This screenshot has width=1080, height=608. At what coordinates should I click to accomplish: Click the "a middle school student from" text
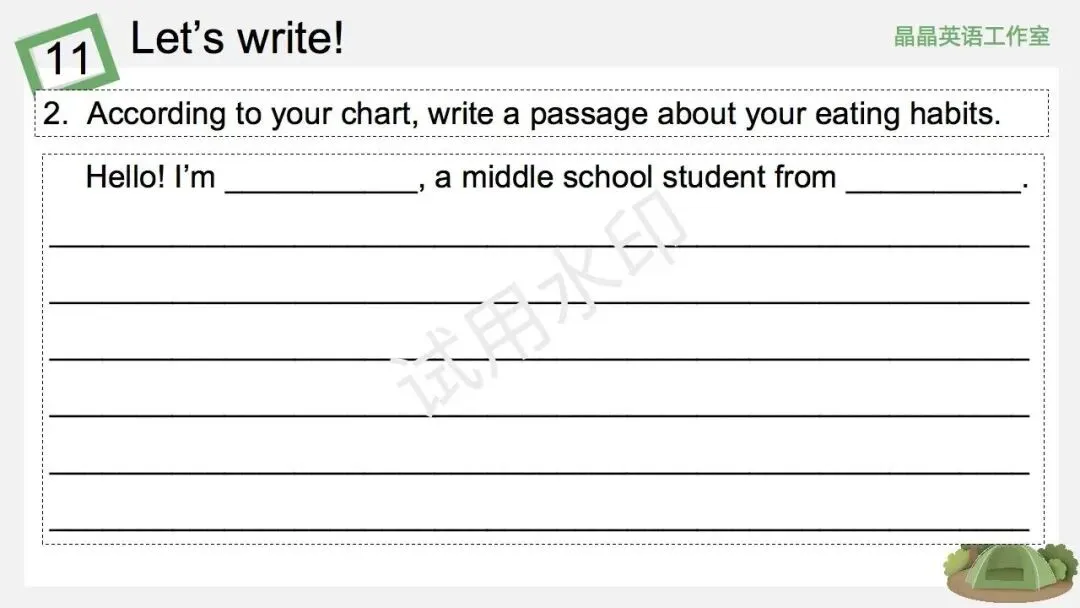(x=635, y=177)
